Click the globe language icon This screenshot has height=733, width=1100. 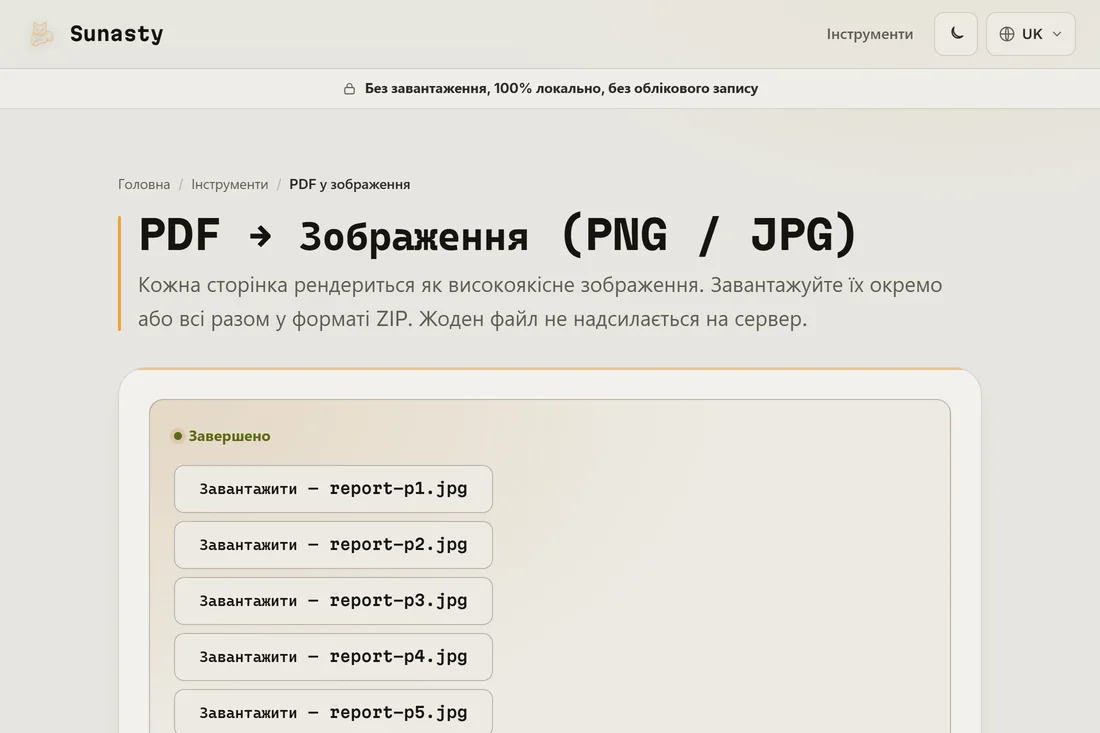pyautogui.click(x=1007, y=34)
